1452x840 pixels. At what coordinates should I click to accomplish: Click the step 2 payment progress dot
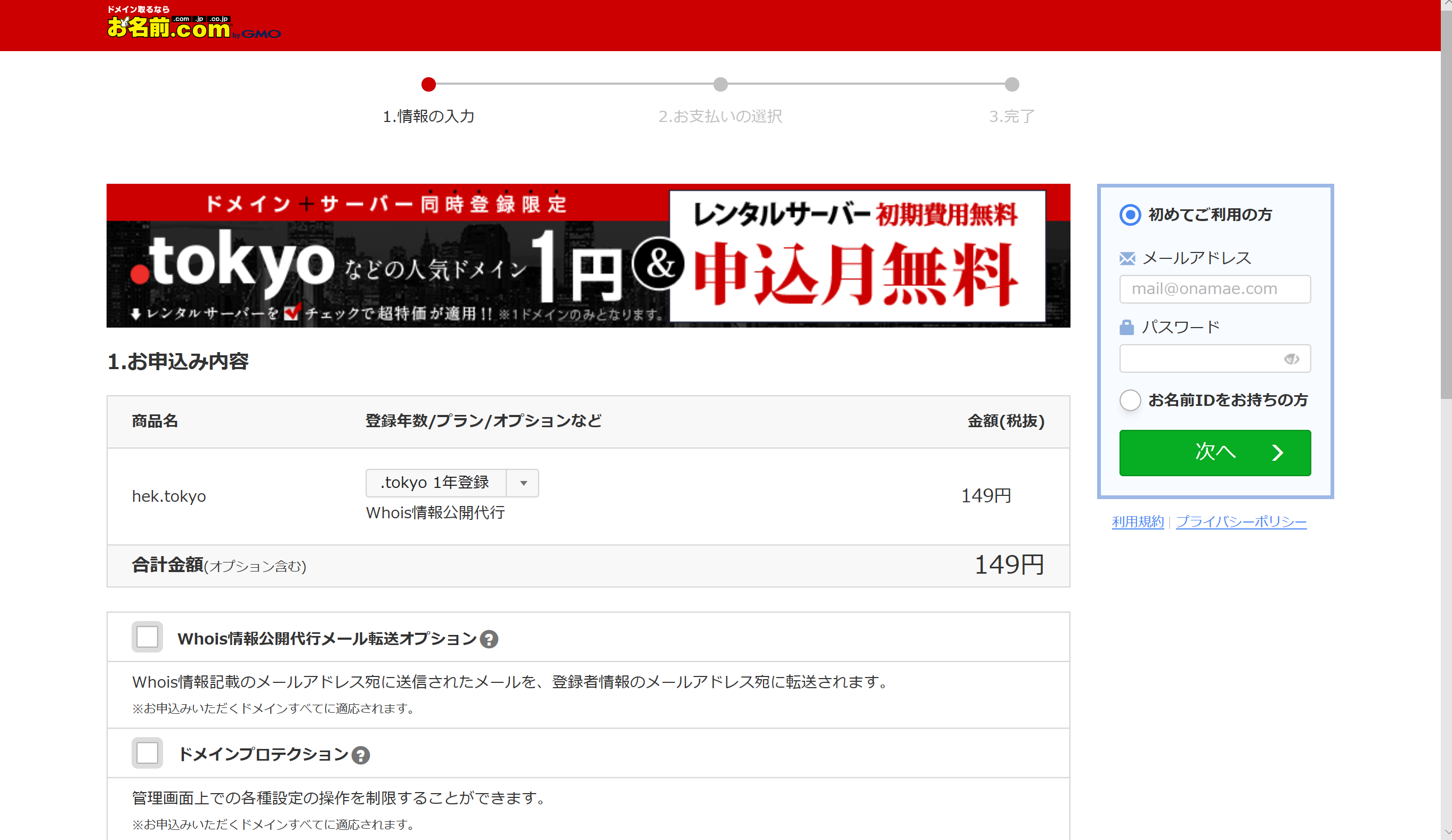click(720, 85)
